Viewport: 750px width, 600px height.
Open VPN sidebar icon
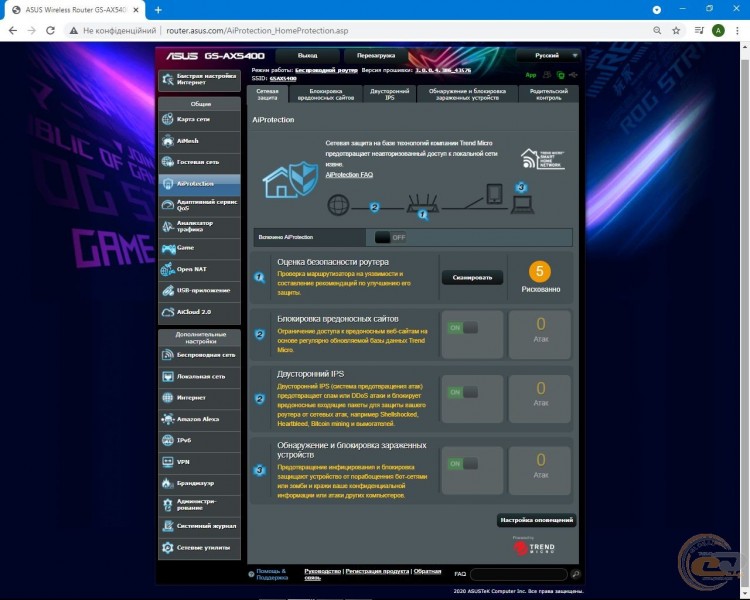[x=167, y=462]
